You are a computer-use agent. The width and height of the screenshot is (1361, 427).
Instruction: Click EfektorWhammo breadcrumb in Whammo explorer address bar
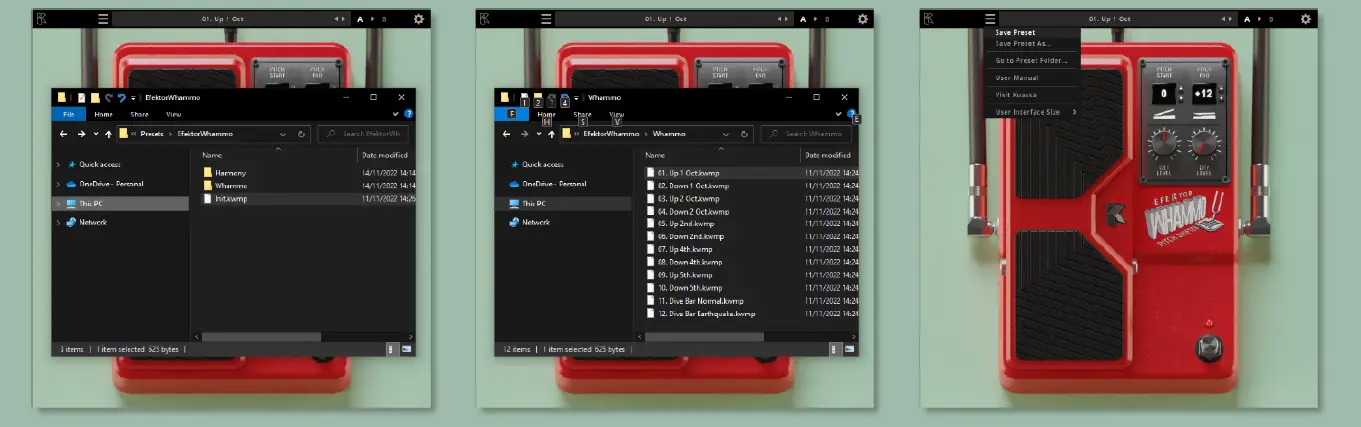[612, 133]
